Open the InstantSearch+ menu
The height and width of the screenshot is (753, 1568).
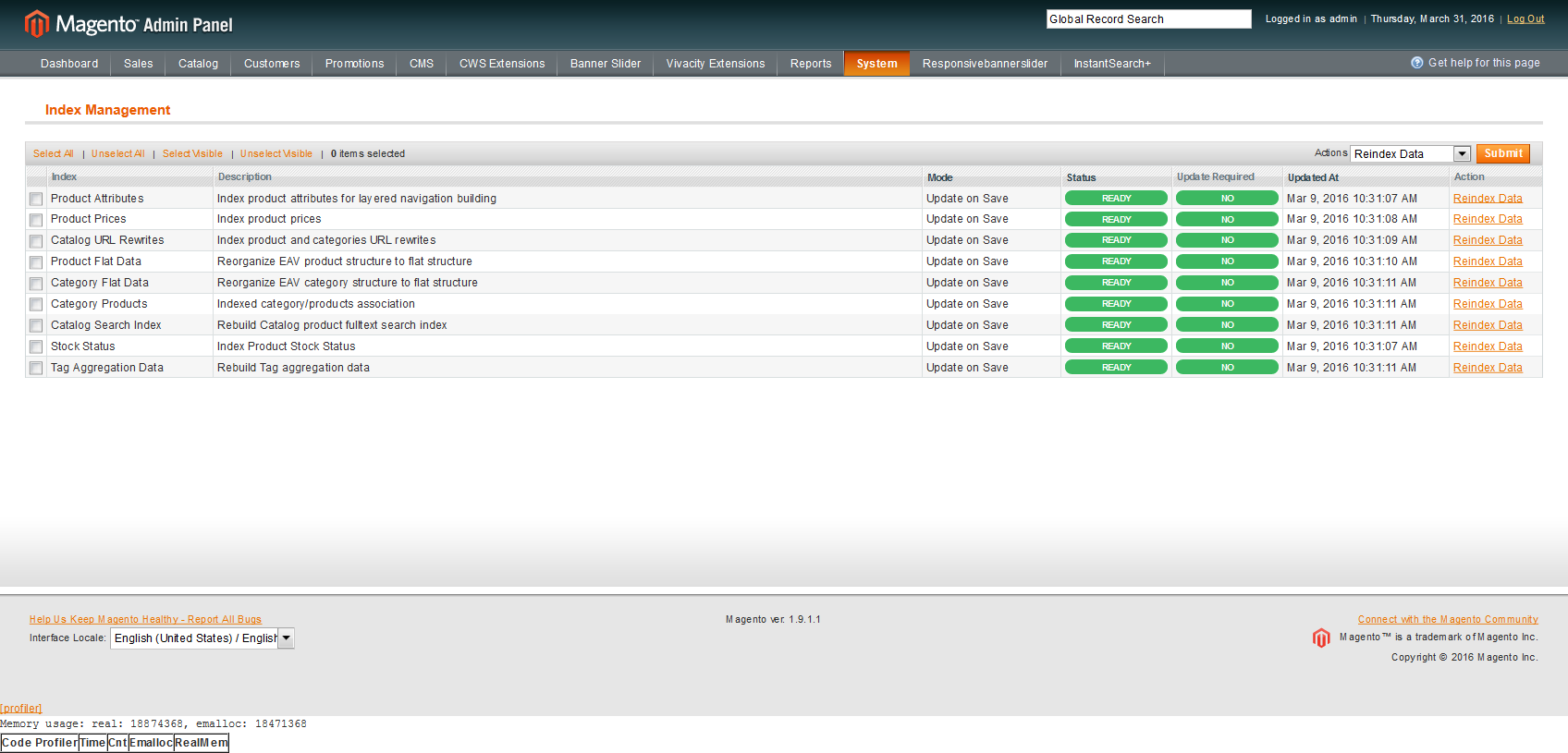pyautogui.click(x=1112, y=64)
